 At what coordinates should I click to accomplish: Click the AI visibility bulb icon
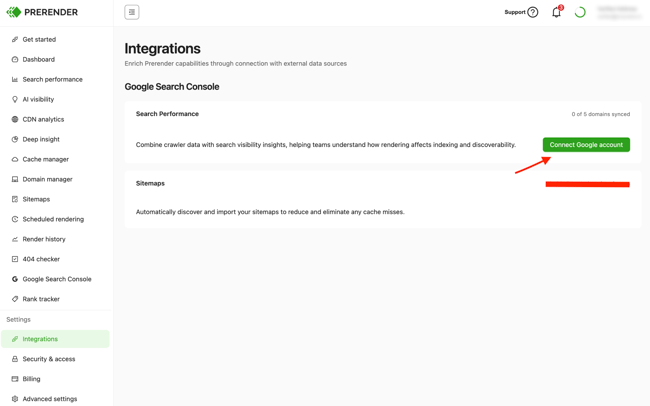15,99
